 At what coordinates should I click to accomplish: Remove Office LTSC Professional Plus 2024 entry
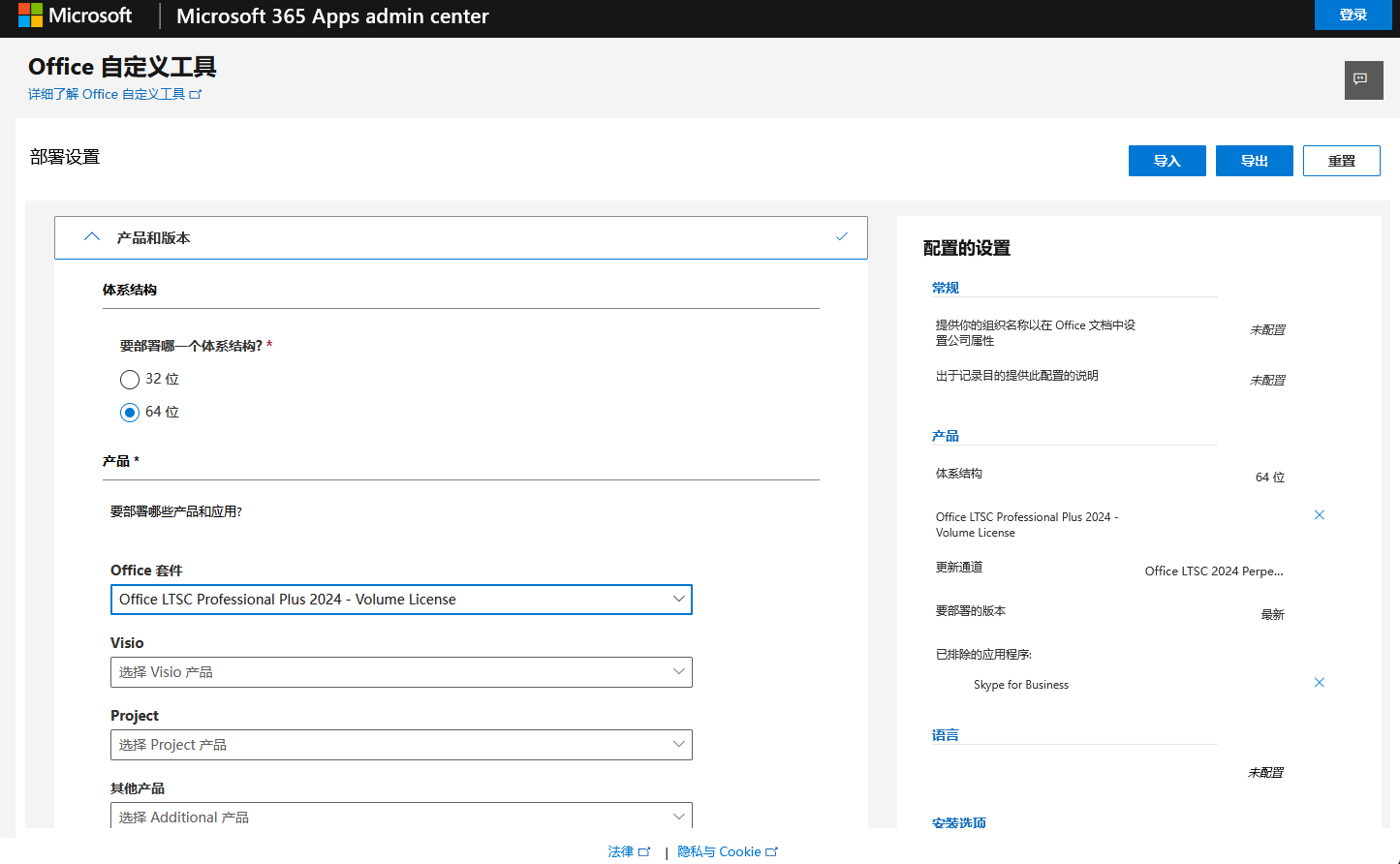click(1319, 515)
